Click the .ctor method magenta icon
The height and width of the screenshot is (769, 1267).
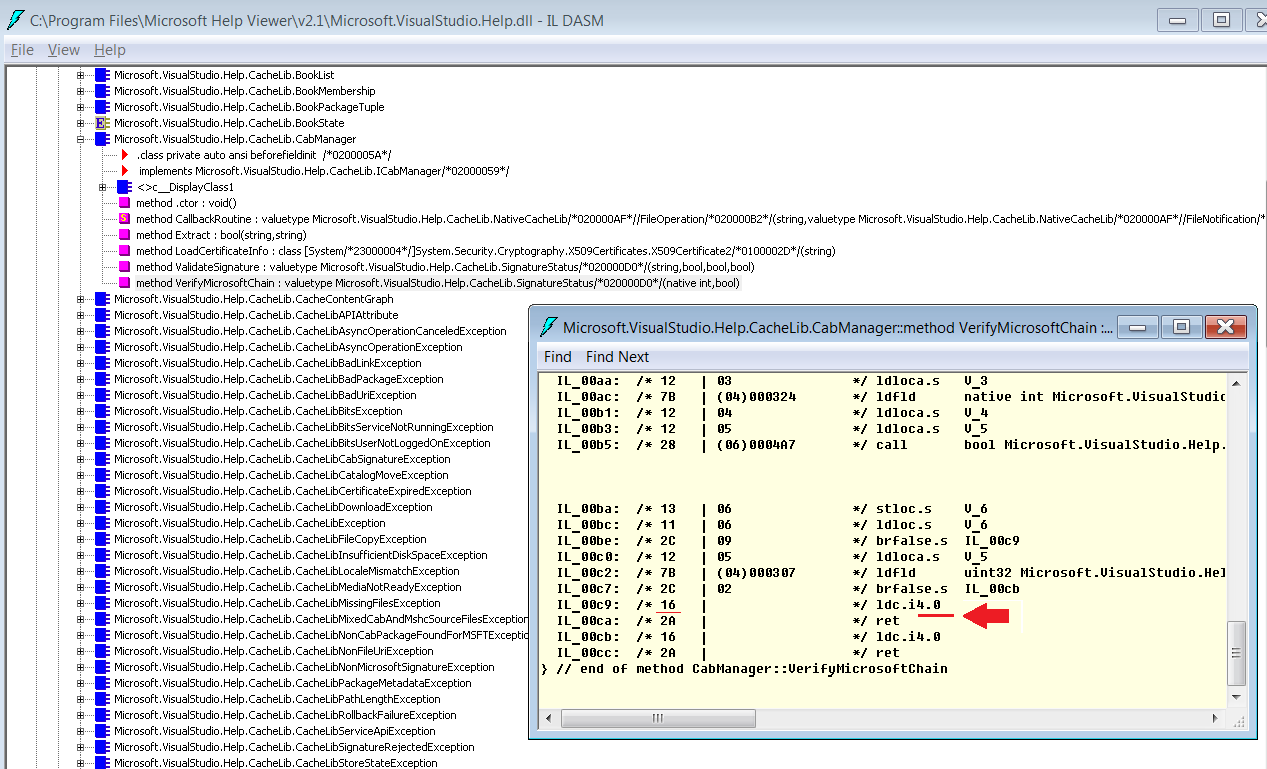click(124, 203)
